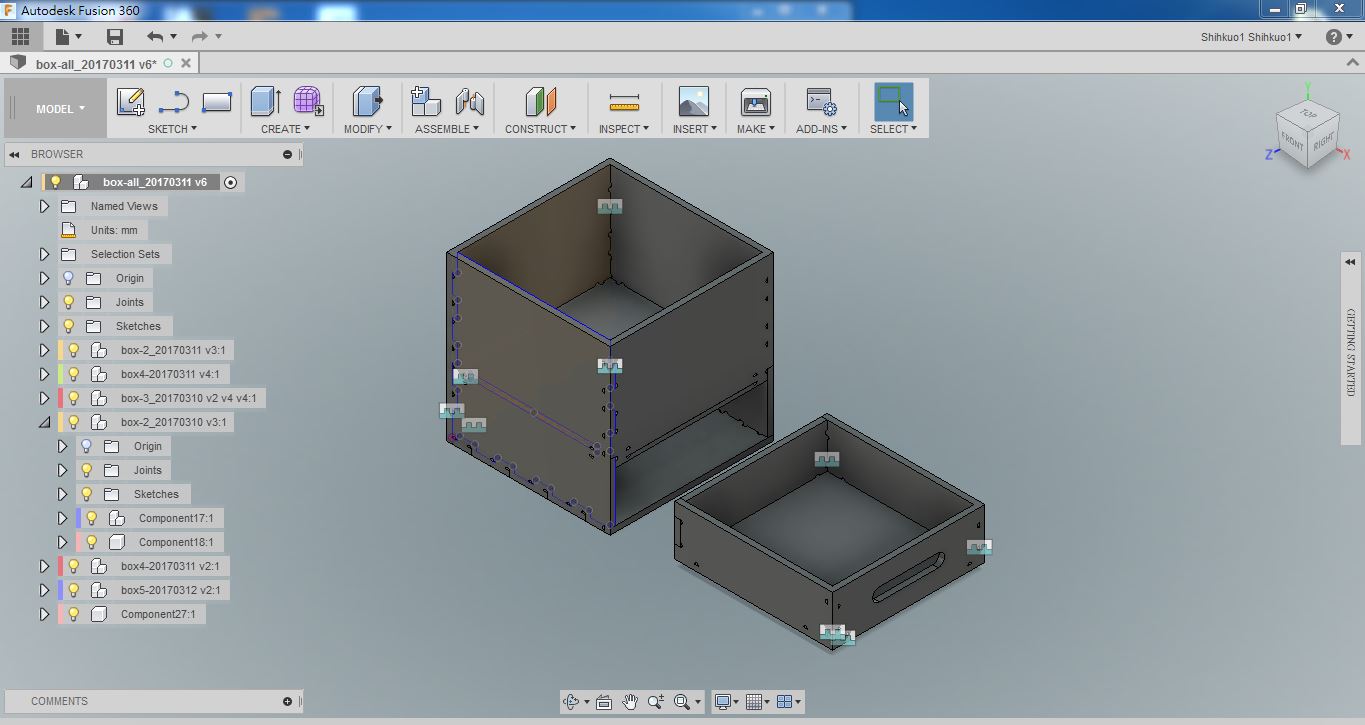Open the 3D Print icon under Make
The height and width of the screenshot is (725, 1365).
(x=755, y=102)
